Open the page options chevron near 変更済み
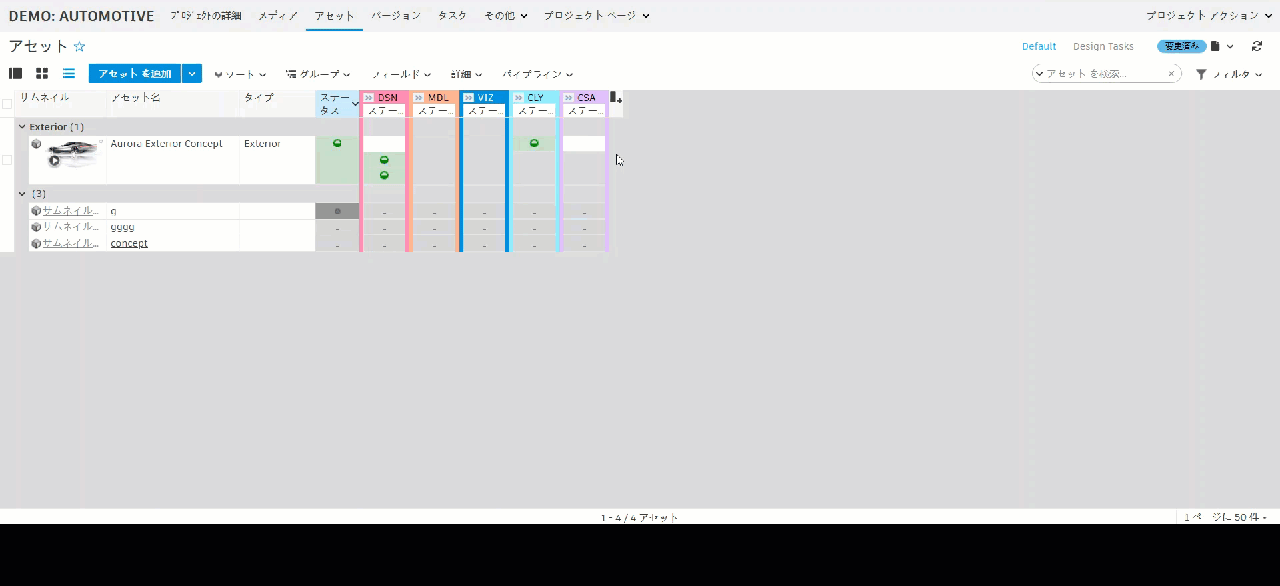The height and width of the screenshot is (586, 1280). click(x=1231, y=47)
